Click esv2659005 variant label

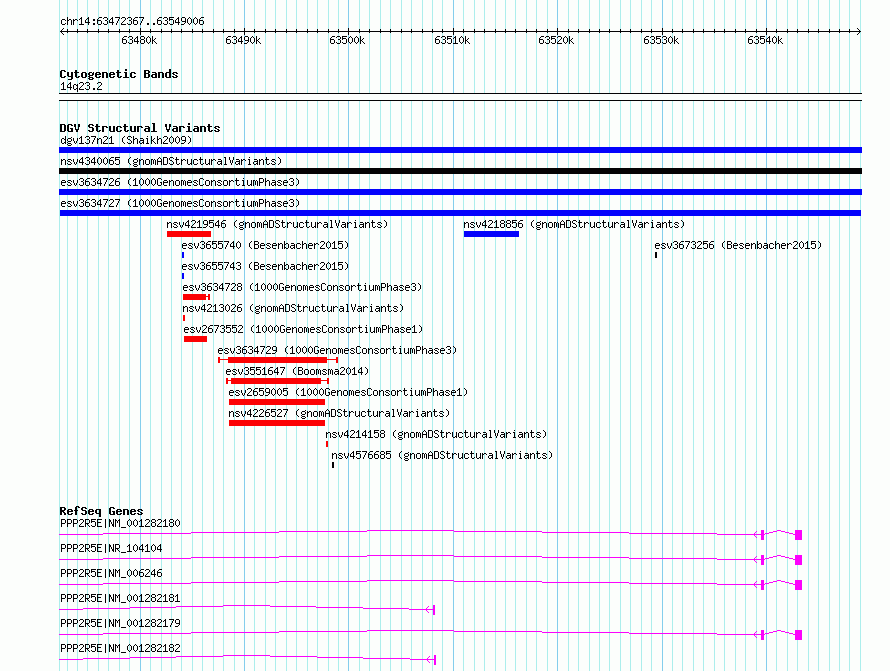click(348, 392)
